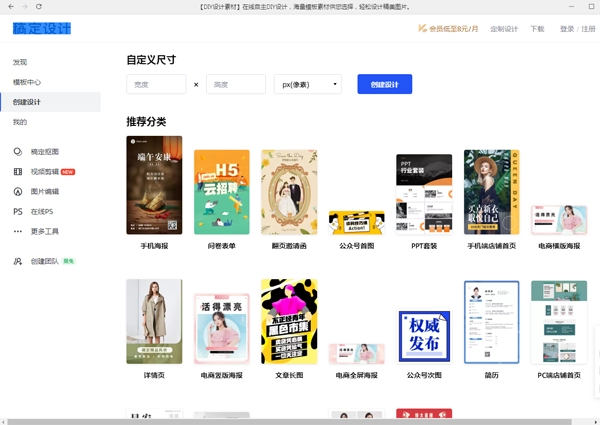Image resolution: width=600 pixels, height=425 pixels.
Task: Go back using the back arrow
Action: pyautogui.click(x=11, y=7)
